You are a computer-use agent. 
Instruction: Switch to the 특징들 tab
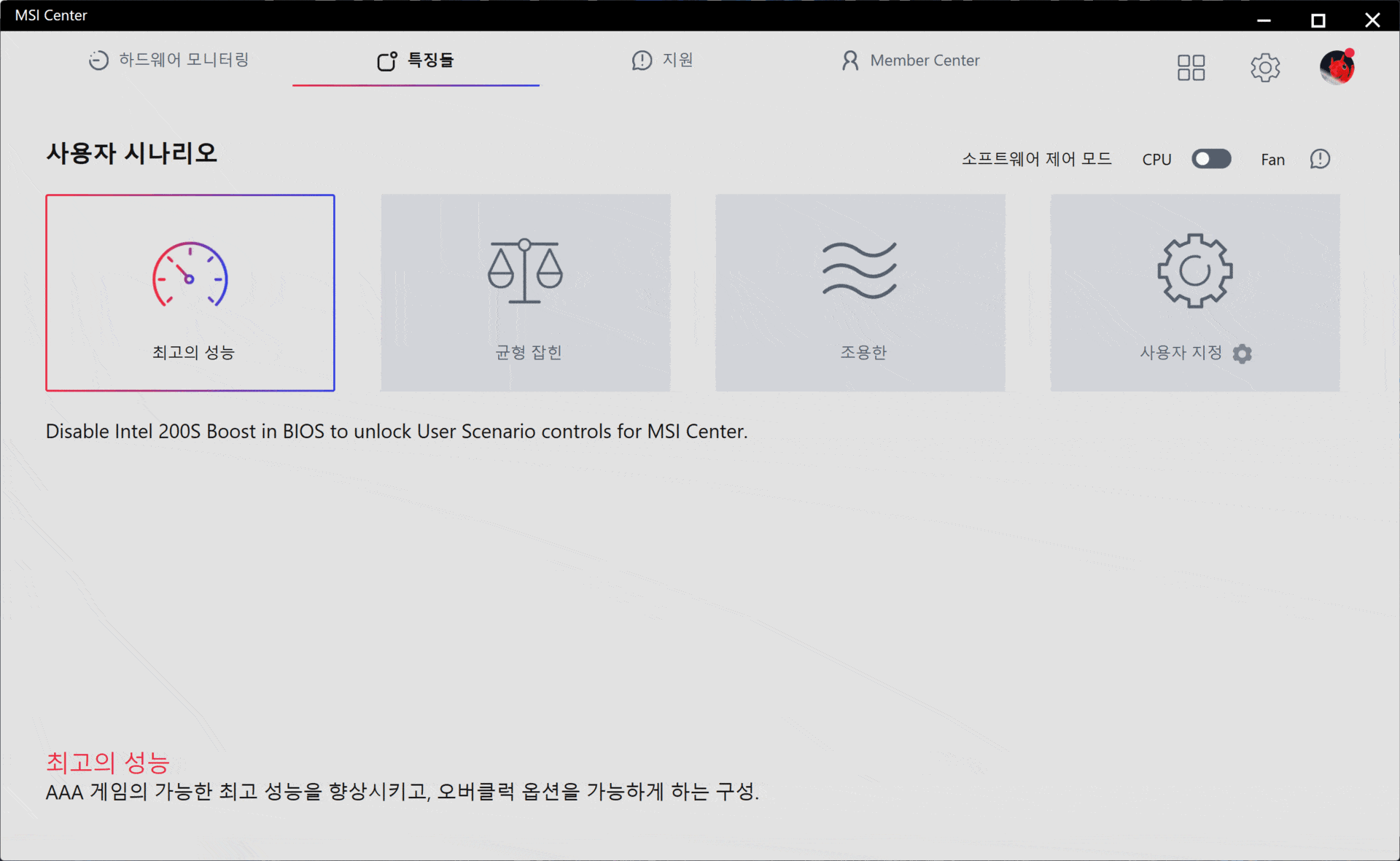(x=416, y=61)
